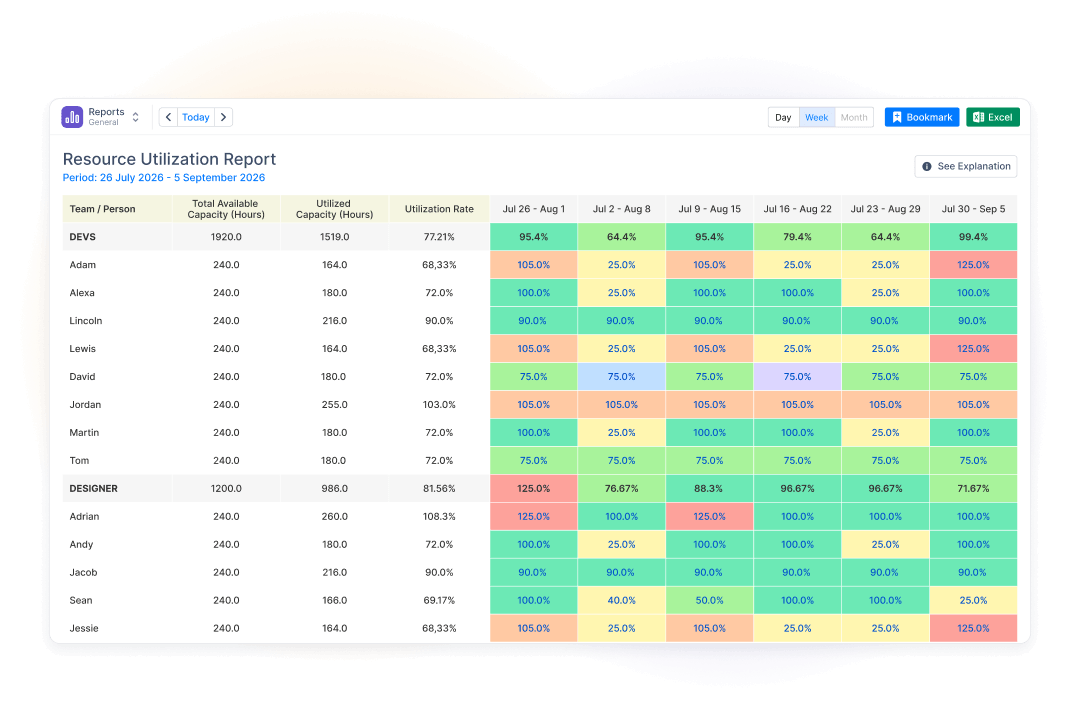Screen dimensions: 1083x704
Task: Click DESIGNER utilized capacity 986.0
Action: click(334, 488)
